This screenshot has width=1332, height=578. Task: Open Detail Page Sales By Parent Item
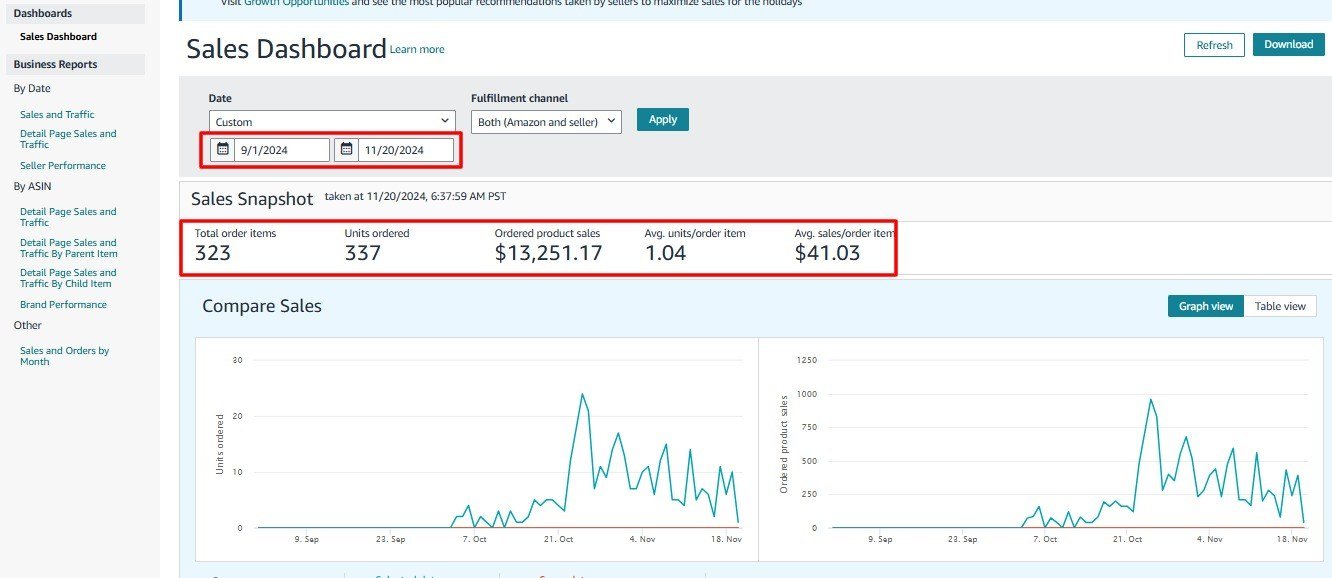[69, 248]
